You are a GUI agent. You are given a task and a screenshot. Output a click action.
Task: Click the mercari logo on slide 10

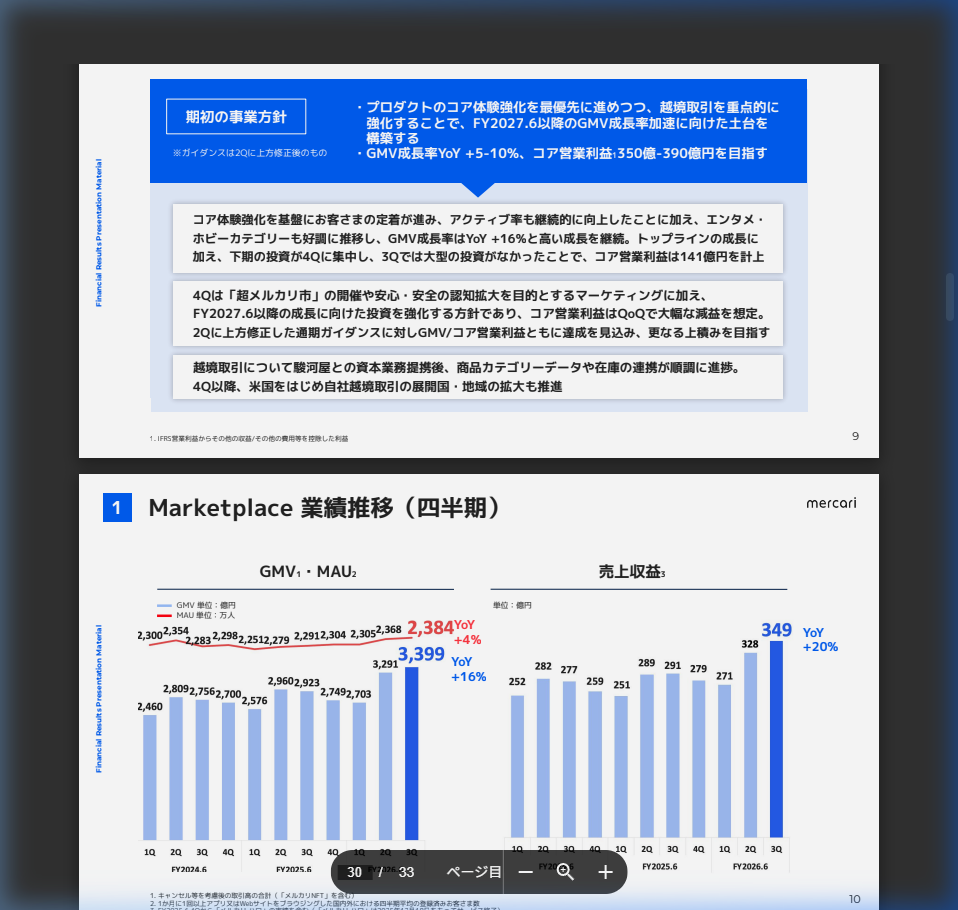[831, 503]
